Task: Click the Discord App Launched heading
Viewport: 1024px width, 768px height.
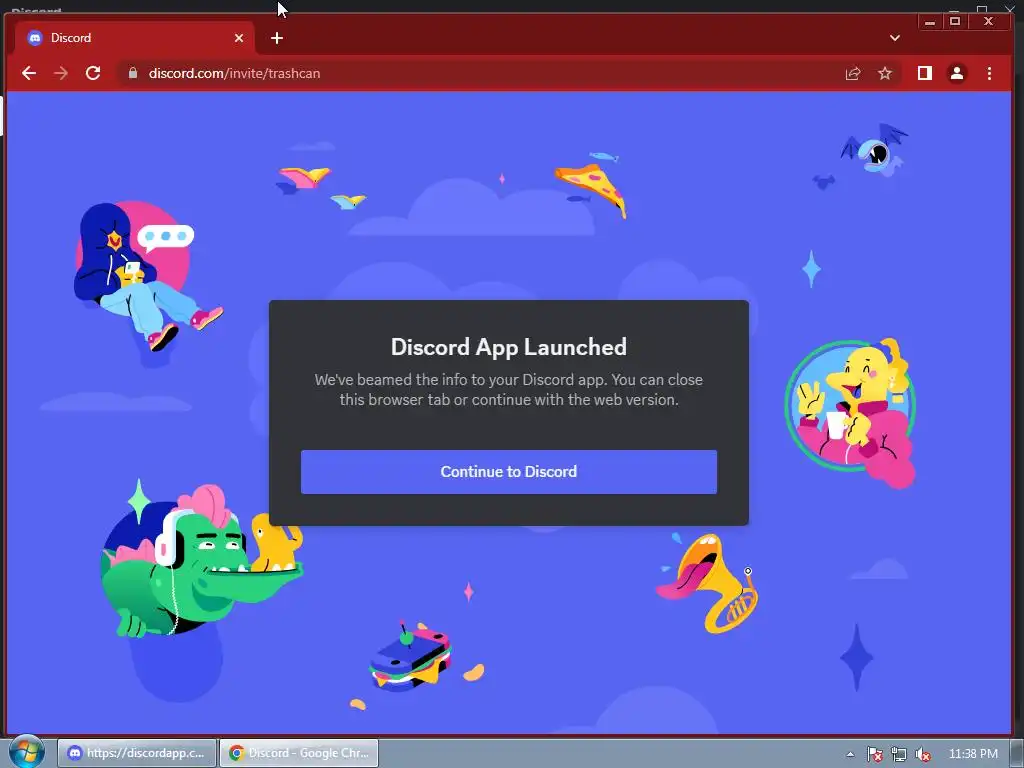Action: tap(509, 347)
